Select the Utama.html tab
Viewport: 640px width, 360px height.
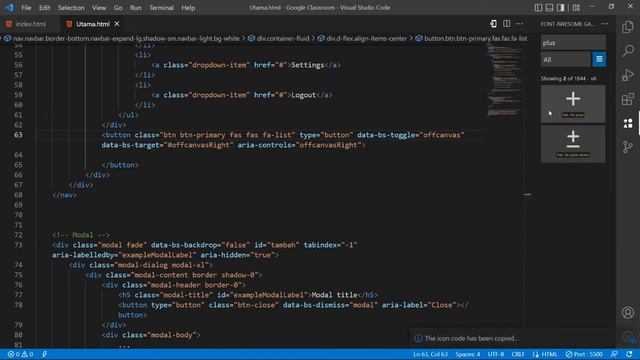point(93,24)
